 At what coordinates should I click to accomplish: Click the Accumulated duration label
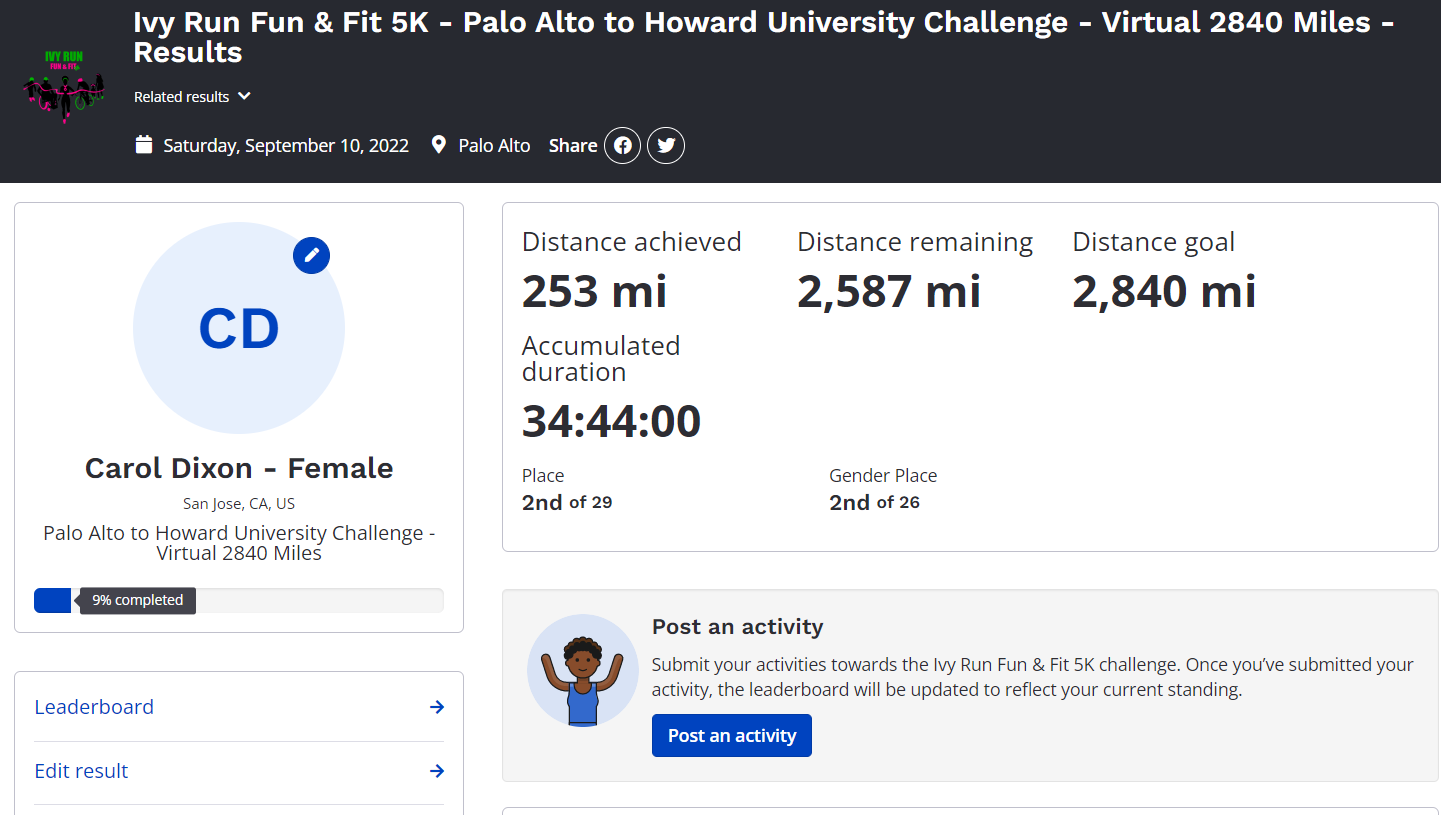coord(601,359)
